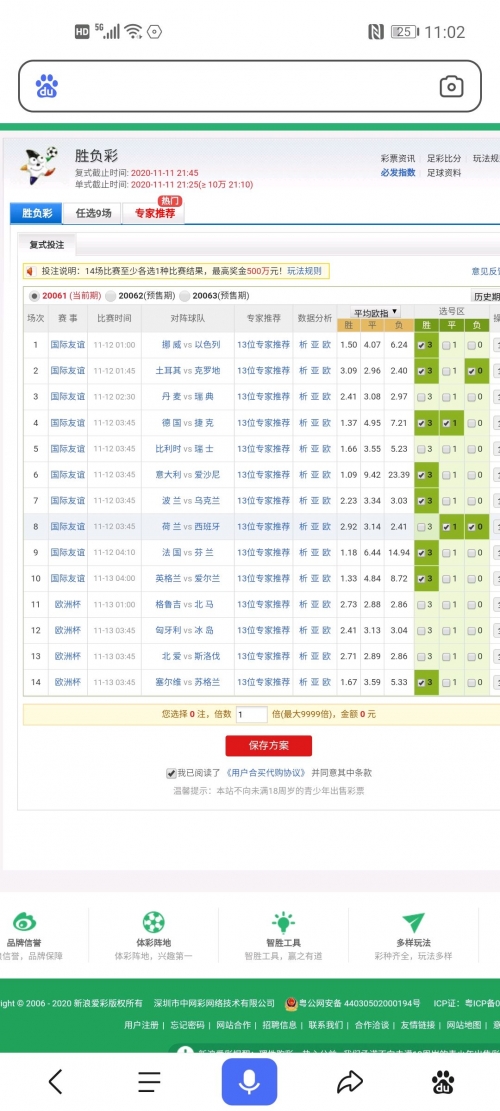Open the 平均欧指 dropdown
The width and height of the screenshot is (500, 1111).
[x=376, y=312]
